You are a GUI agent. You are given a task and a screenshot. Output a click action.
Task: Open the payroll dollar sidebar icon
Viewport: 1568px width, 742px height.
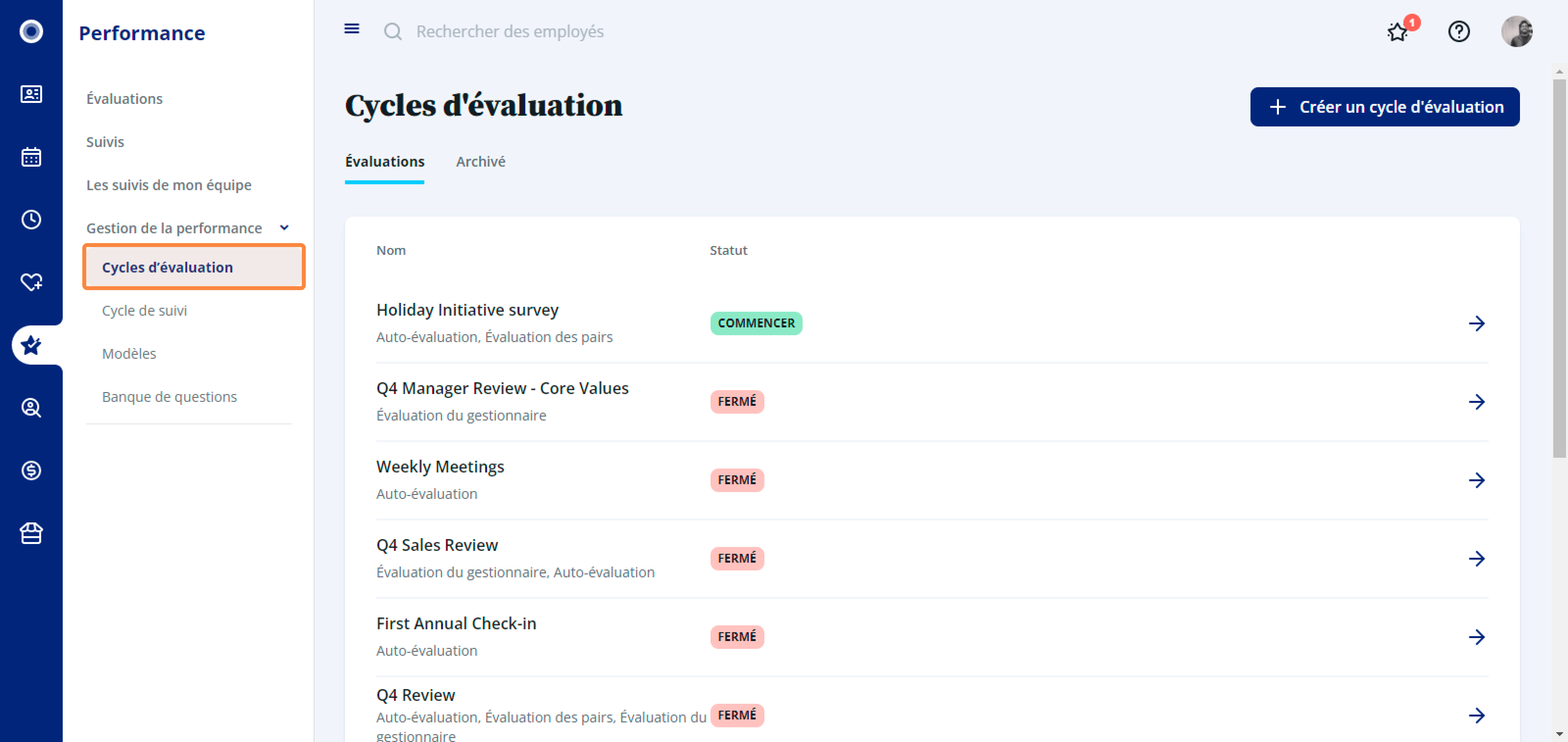tap(31, 470)
